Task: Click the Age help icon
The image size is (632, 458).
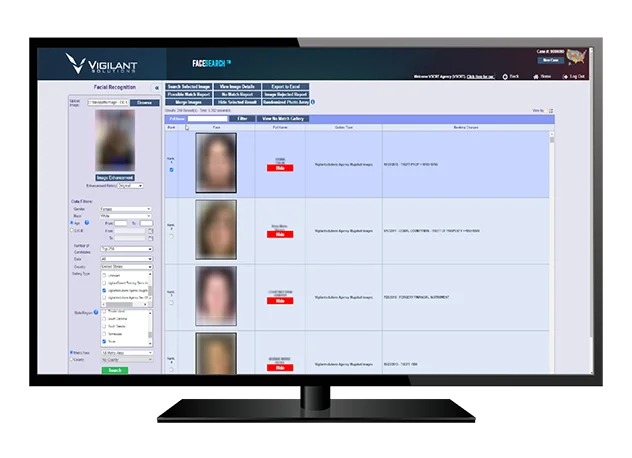Action: [x=86, y=222]
